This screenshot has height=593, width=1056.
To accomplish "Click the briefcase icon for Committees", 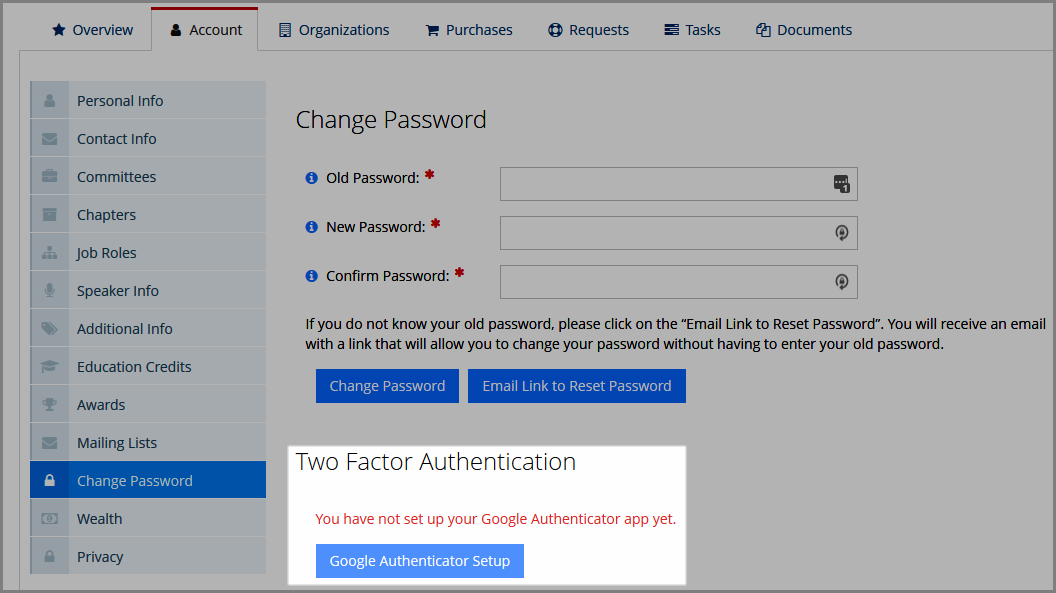I will coord(49,176).
